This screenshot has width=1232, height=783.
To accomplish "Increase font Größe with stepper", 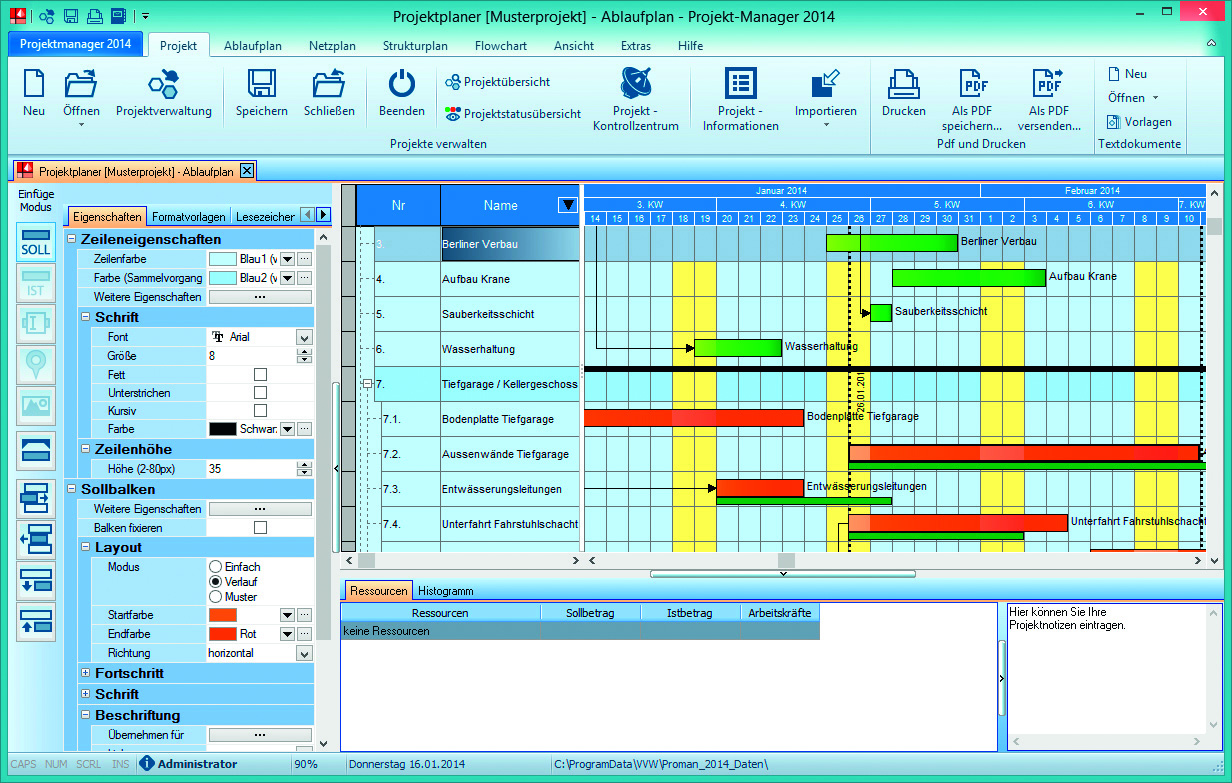I will (x=305, y=352).
